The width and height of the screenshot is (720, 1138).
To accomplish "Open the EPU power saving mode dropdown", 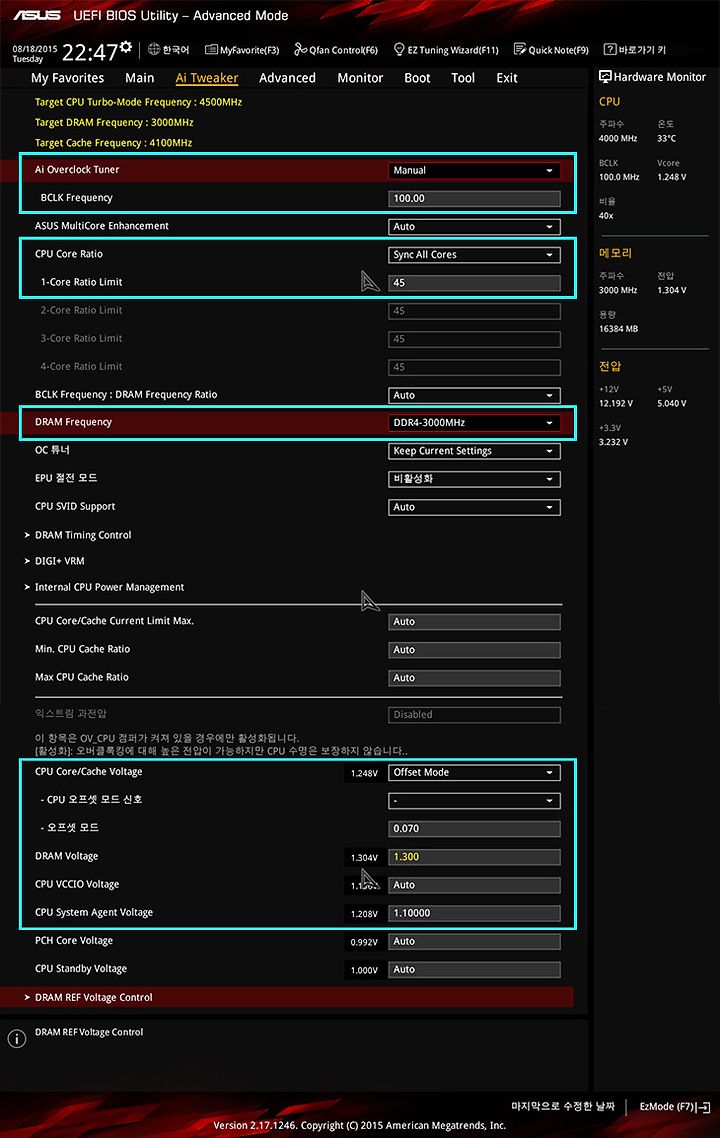I will [x=475, y=479].
